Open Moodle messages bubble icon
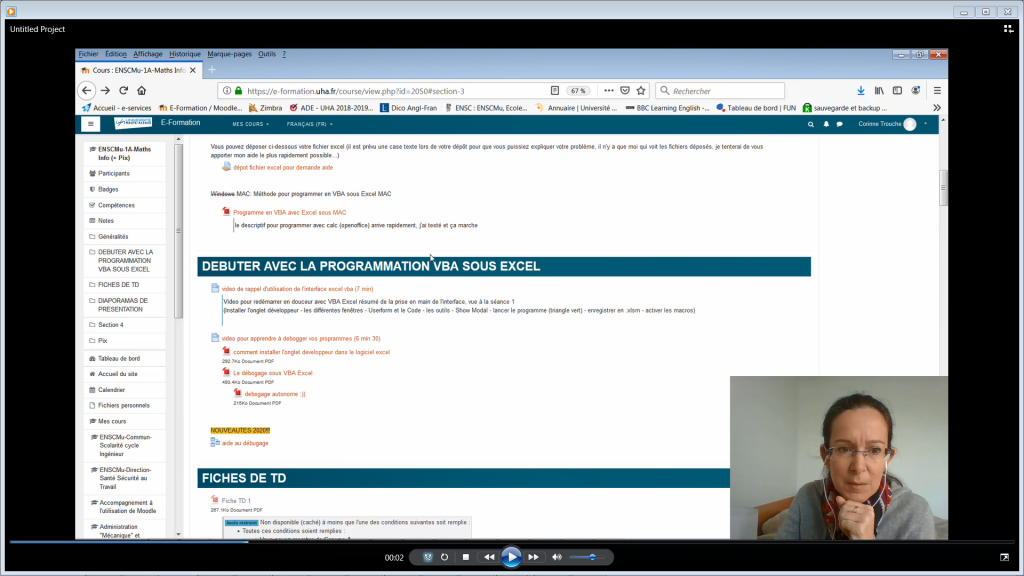1024x576 pixels. coord(840,124)
